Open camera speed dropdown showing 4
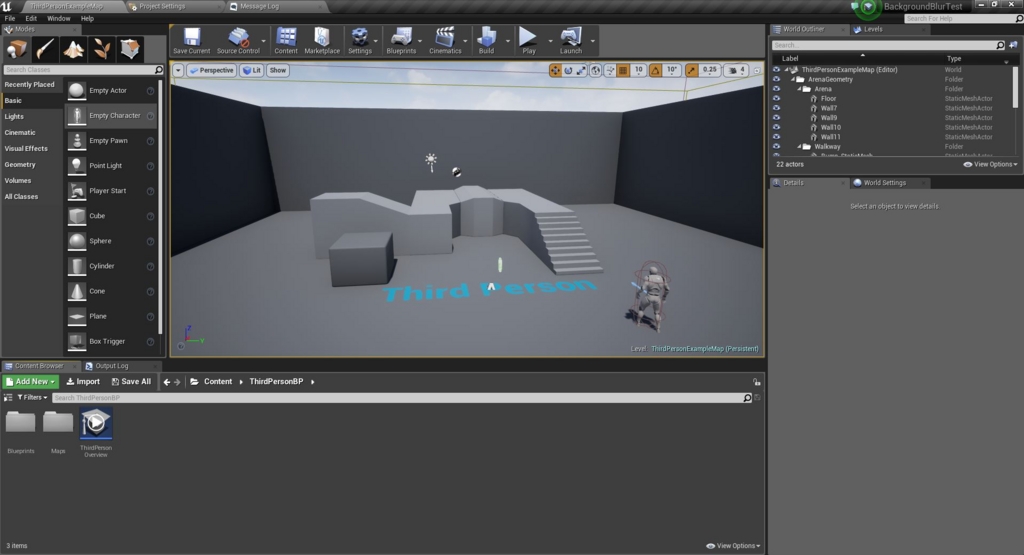This screenshot has height=555, width=1024. (x=736, y=70)
